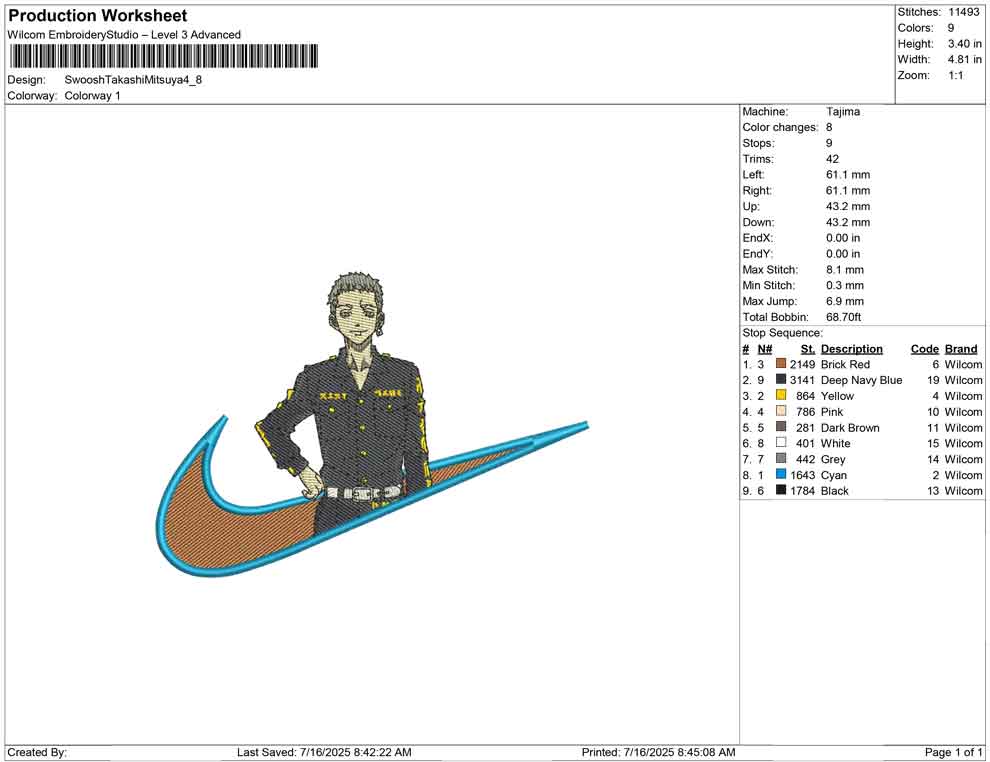Click the Trims value '42'
The width and height of the screenshot is (990, 762).
(x=832, y=159)
